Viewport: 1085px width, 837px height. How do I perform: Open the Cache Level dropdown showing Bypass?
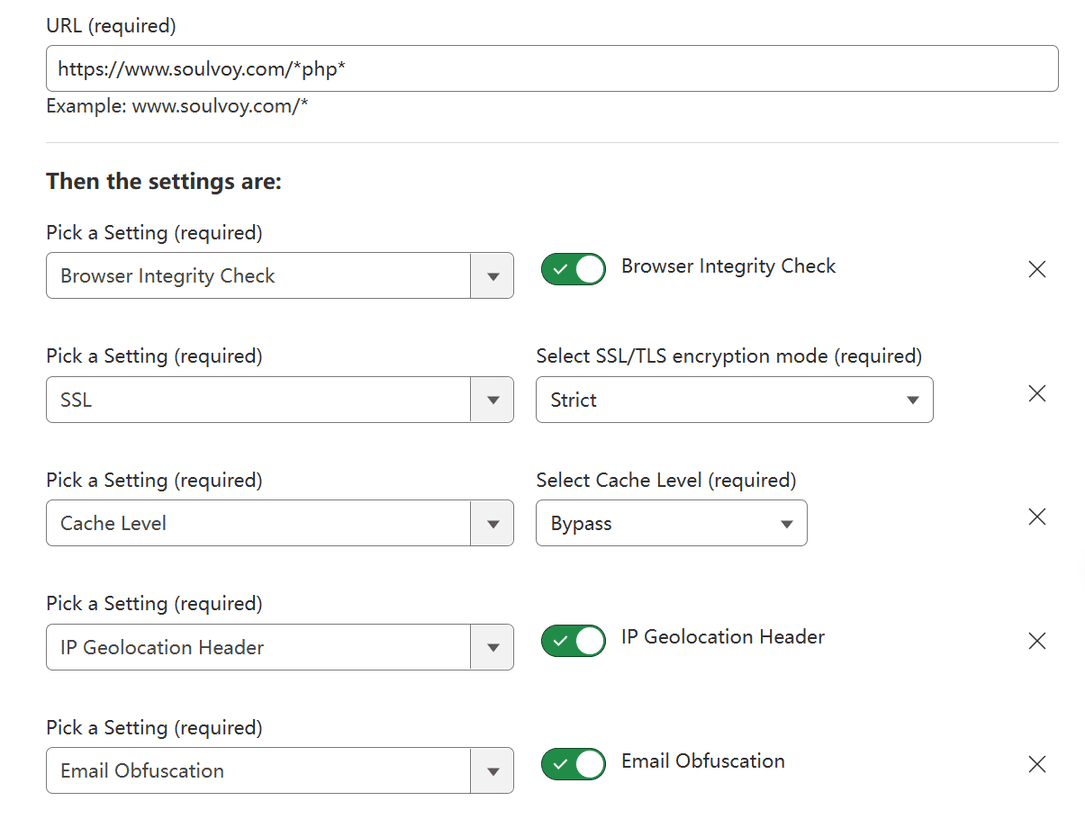point(671,522)
